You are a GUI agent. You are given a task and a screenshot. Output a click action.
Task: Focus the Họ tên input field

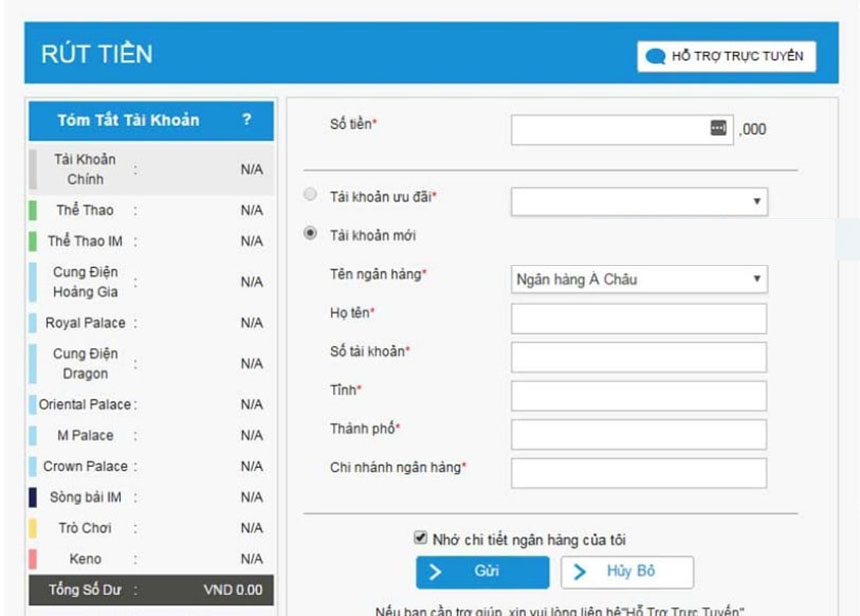[x=638, y=319]
